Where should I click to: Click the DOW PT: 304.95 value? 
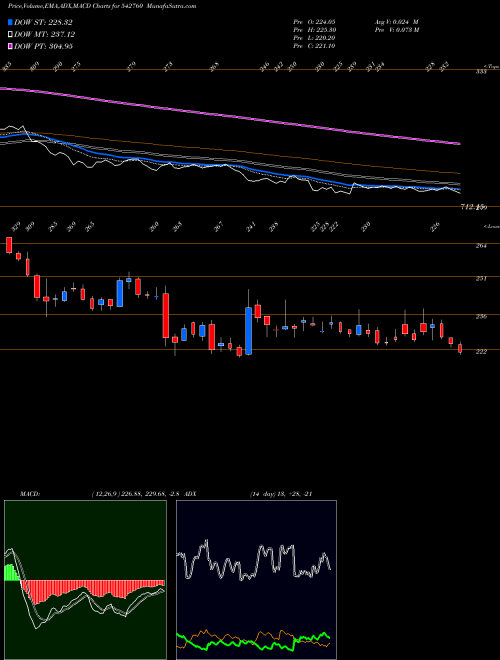(x=43, y=46)
